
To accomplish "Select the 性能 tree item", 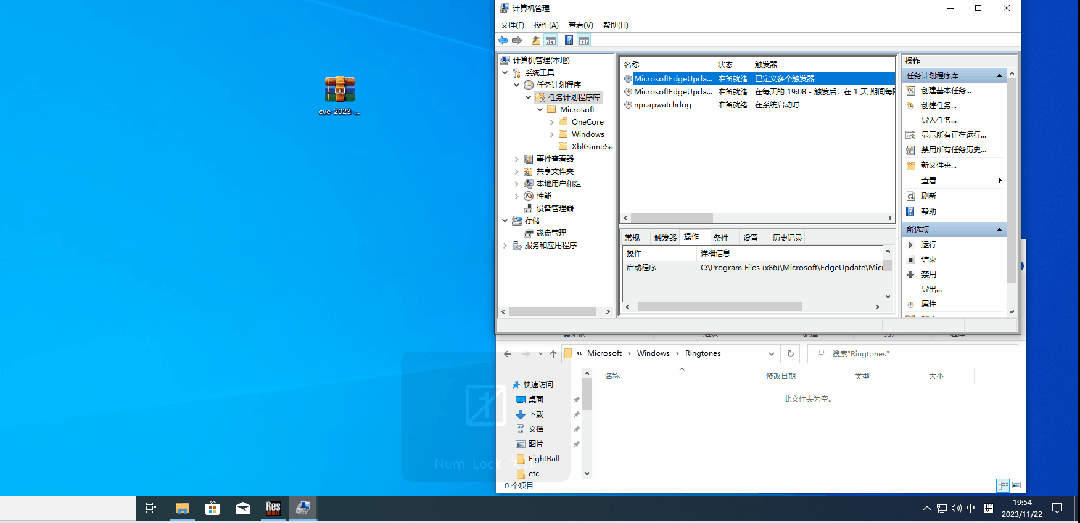I will pyautogui.click(x=543, y=196).
